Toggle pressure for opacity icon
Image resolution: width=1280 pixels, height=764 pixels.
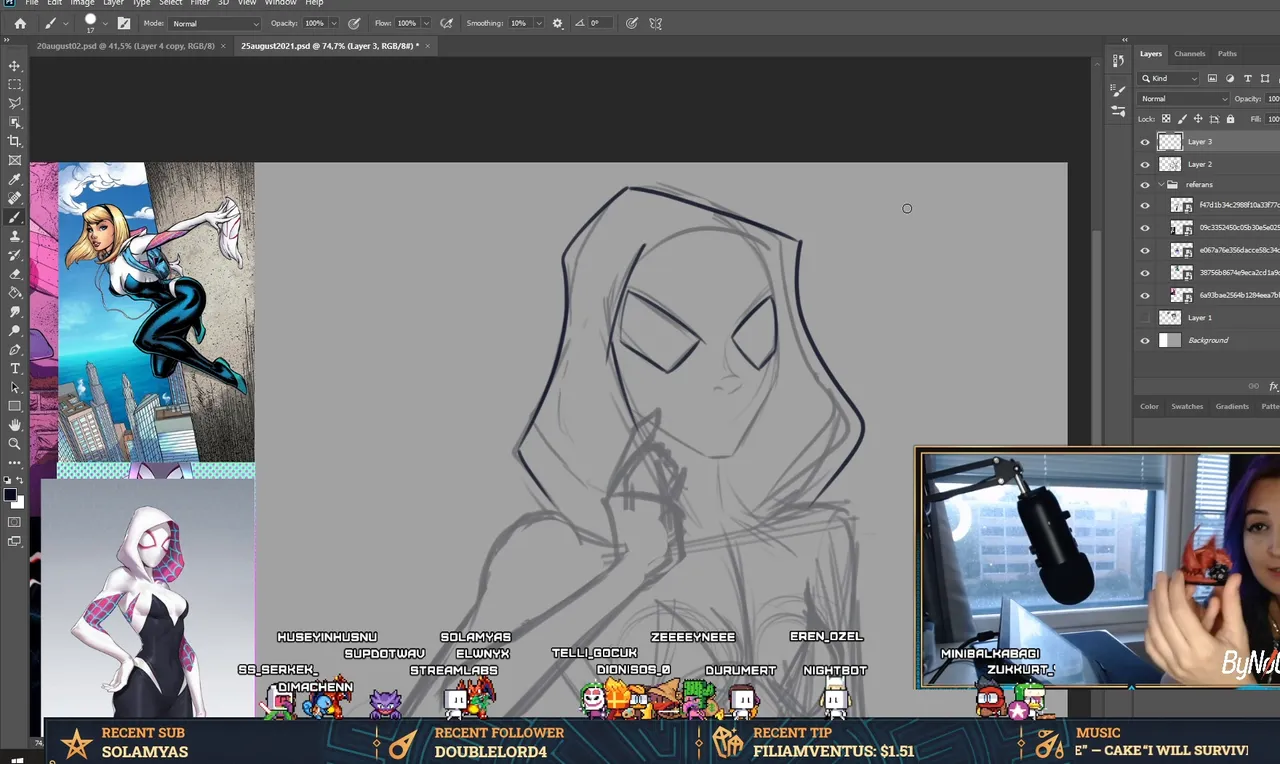(x=354, y=23)
